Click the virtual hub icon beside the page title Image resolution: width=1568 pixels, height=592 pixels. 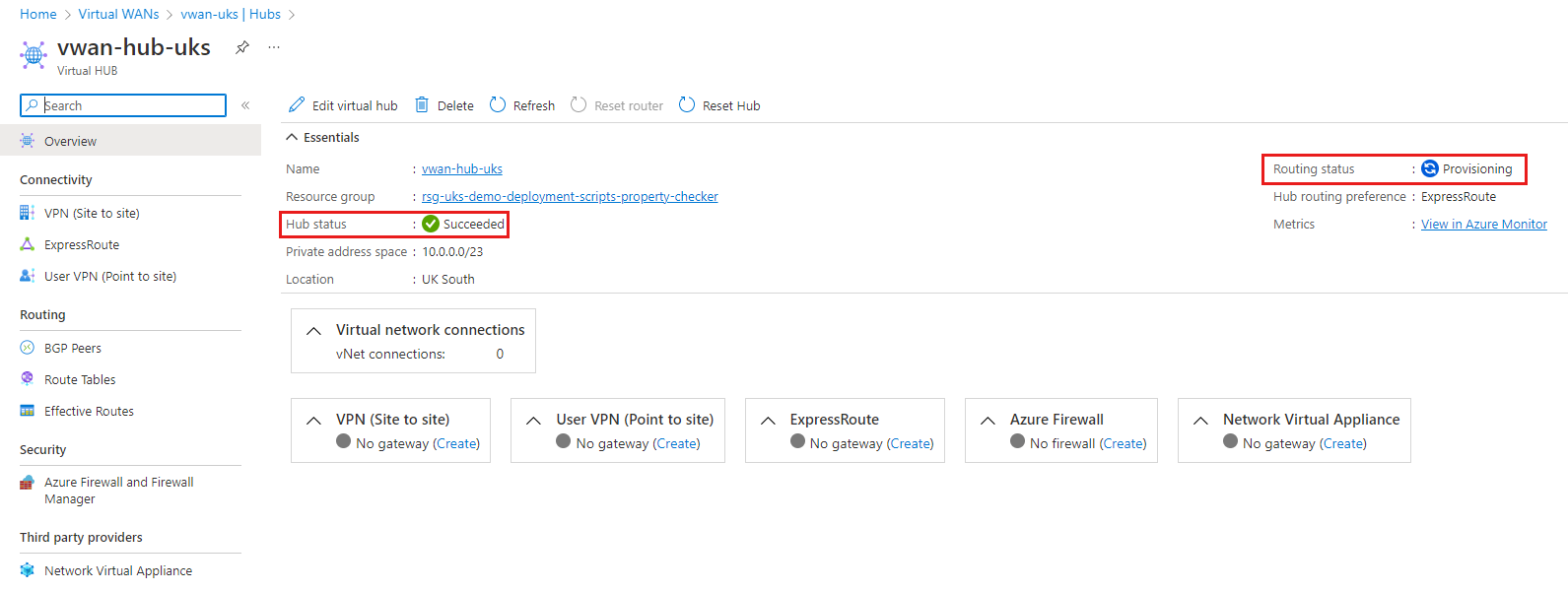(x=34, y=54)
